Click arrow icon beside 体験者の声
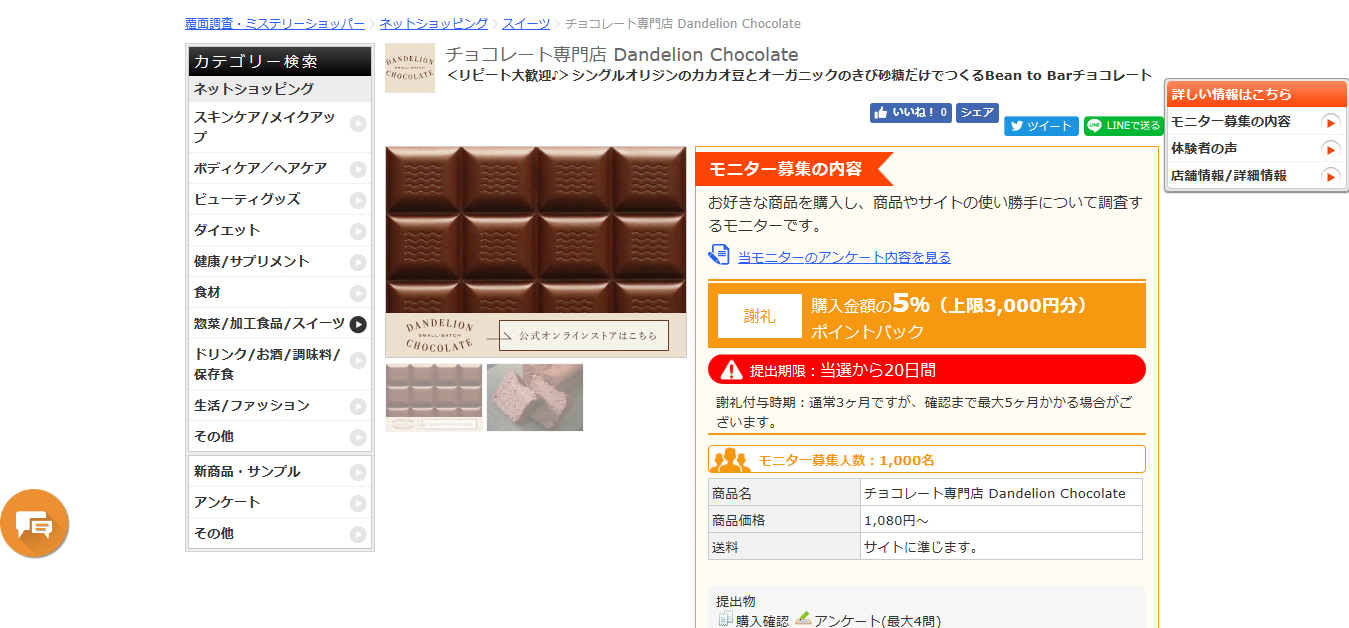 (x=1330, y=149)
